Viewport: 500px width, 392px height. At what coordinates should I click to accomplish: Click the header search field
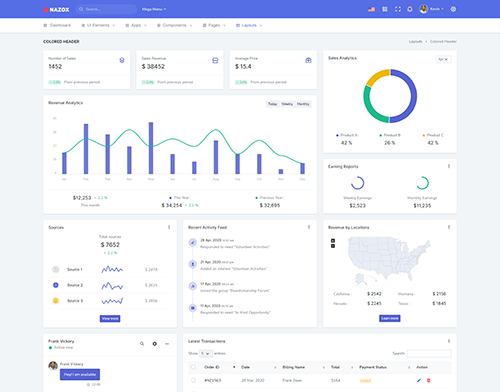coord(106,9)
